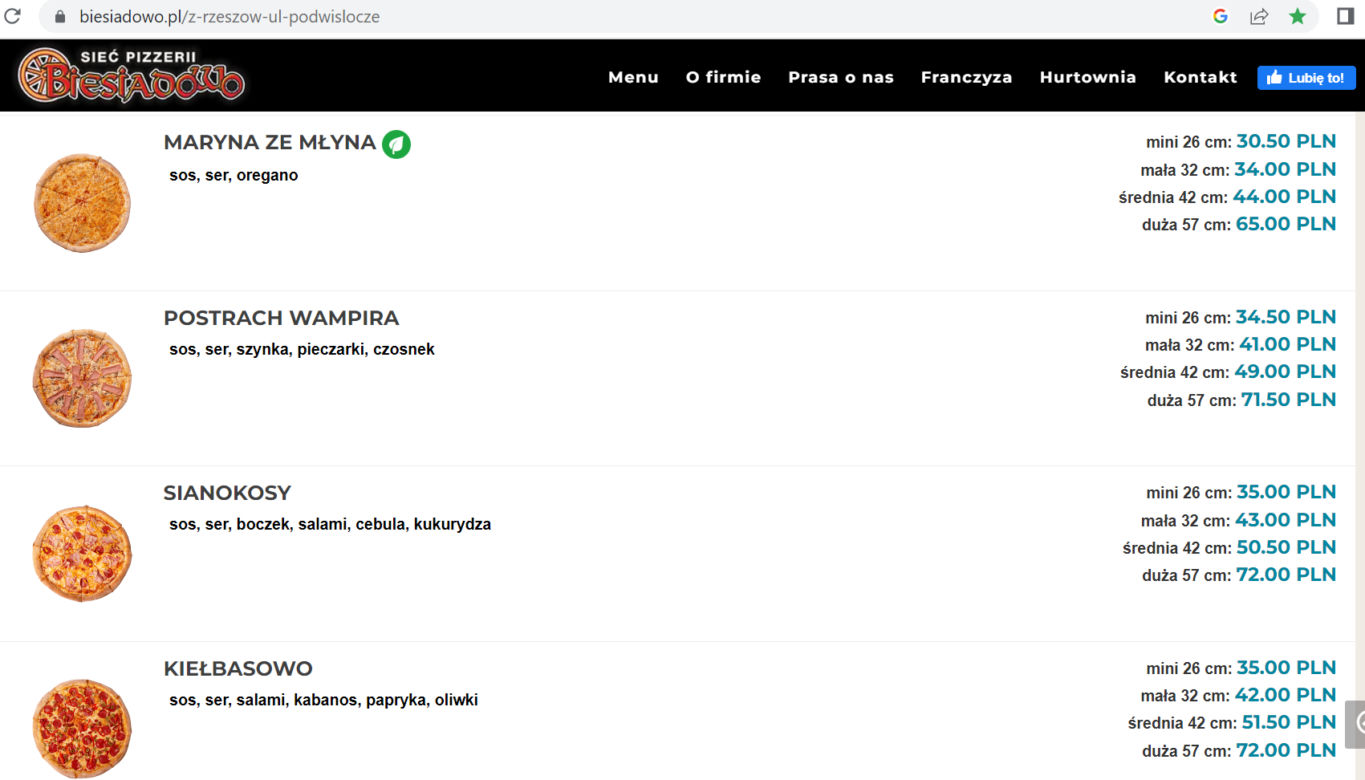Open the browser side panel icon

click(x=1345, y=16)
